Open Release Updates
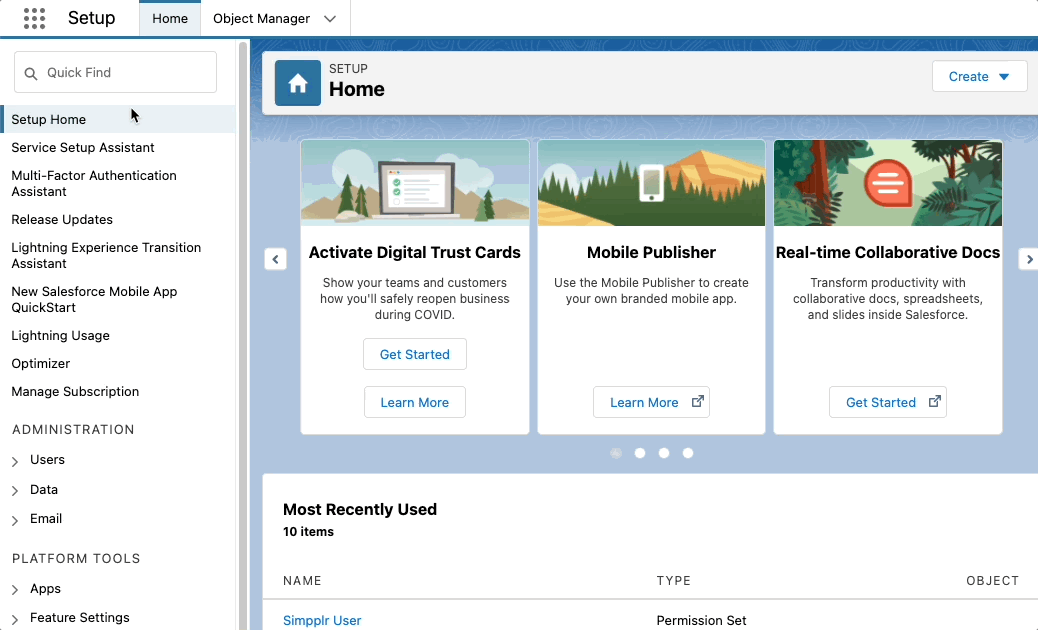 click(62, 219)
